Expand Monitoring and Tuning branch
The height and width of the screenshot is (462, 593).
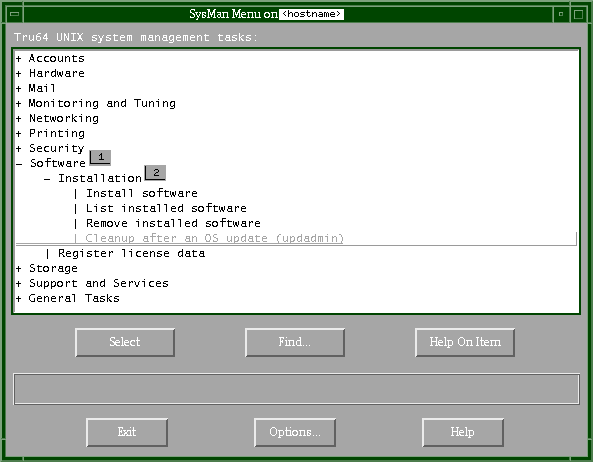tap(19, 104)
